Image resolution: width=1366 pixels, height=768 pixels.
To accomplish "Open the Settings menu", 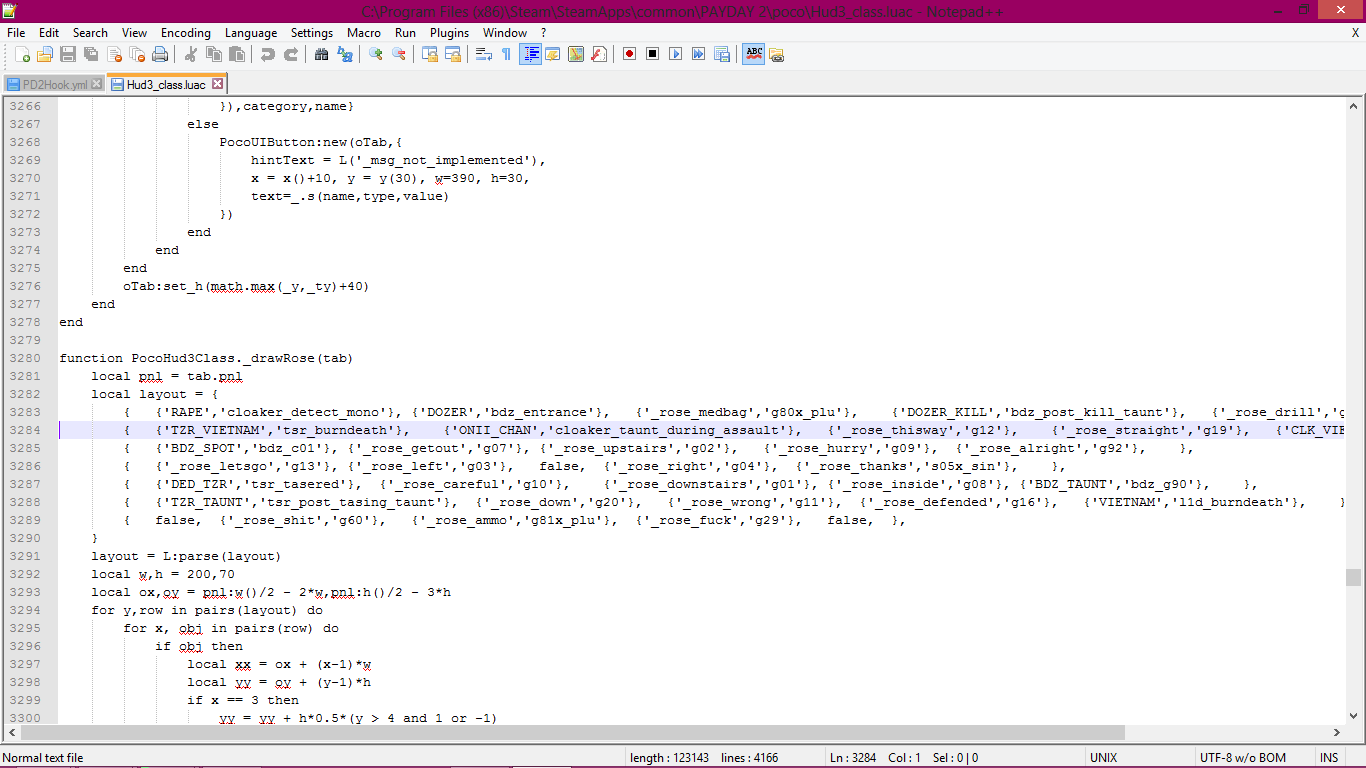I will coord(312,33).
